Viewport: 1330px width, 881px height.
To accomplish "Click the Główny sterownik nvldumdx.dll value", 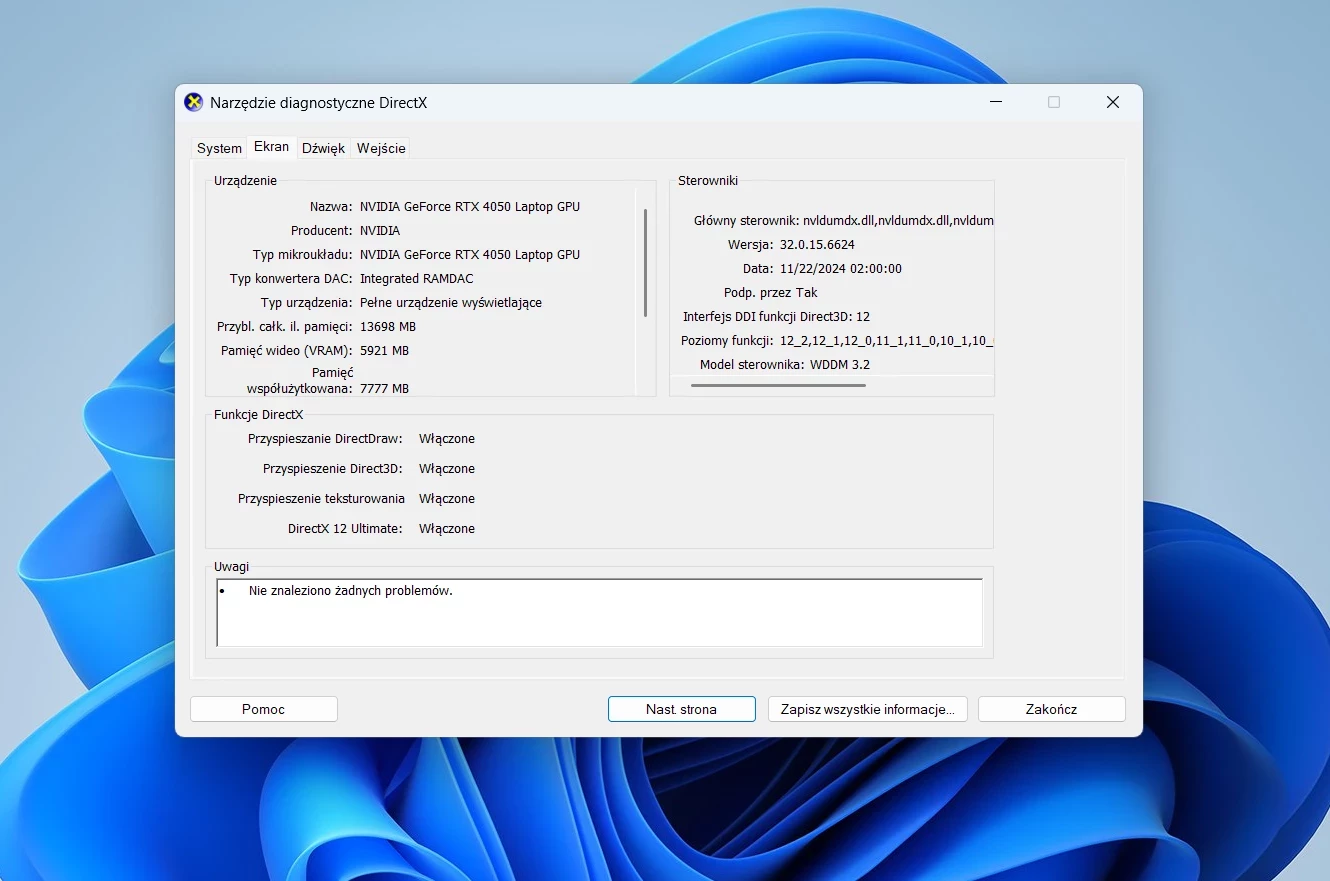I will coord(898,221).
